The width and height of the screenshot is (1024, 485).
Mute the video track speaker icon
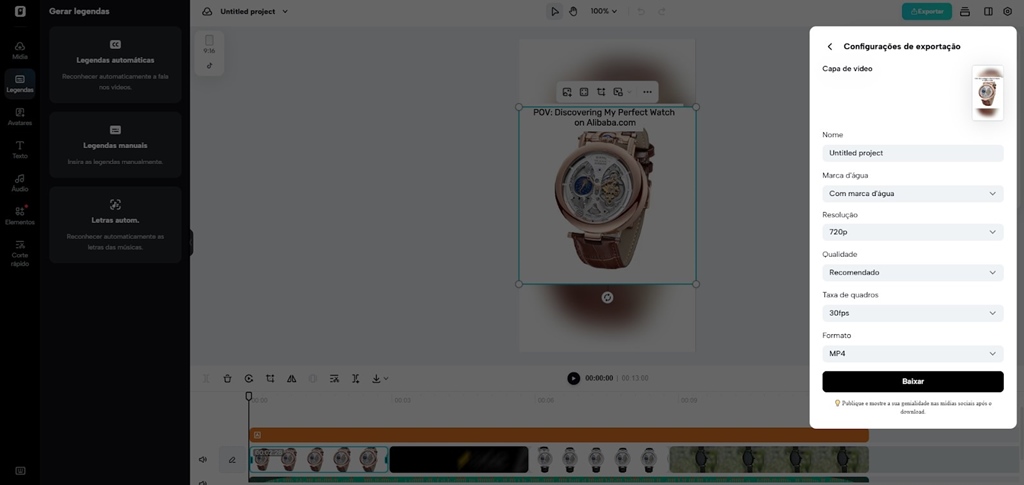203,460
